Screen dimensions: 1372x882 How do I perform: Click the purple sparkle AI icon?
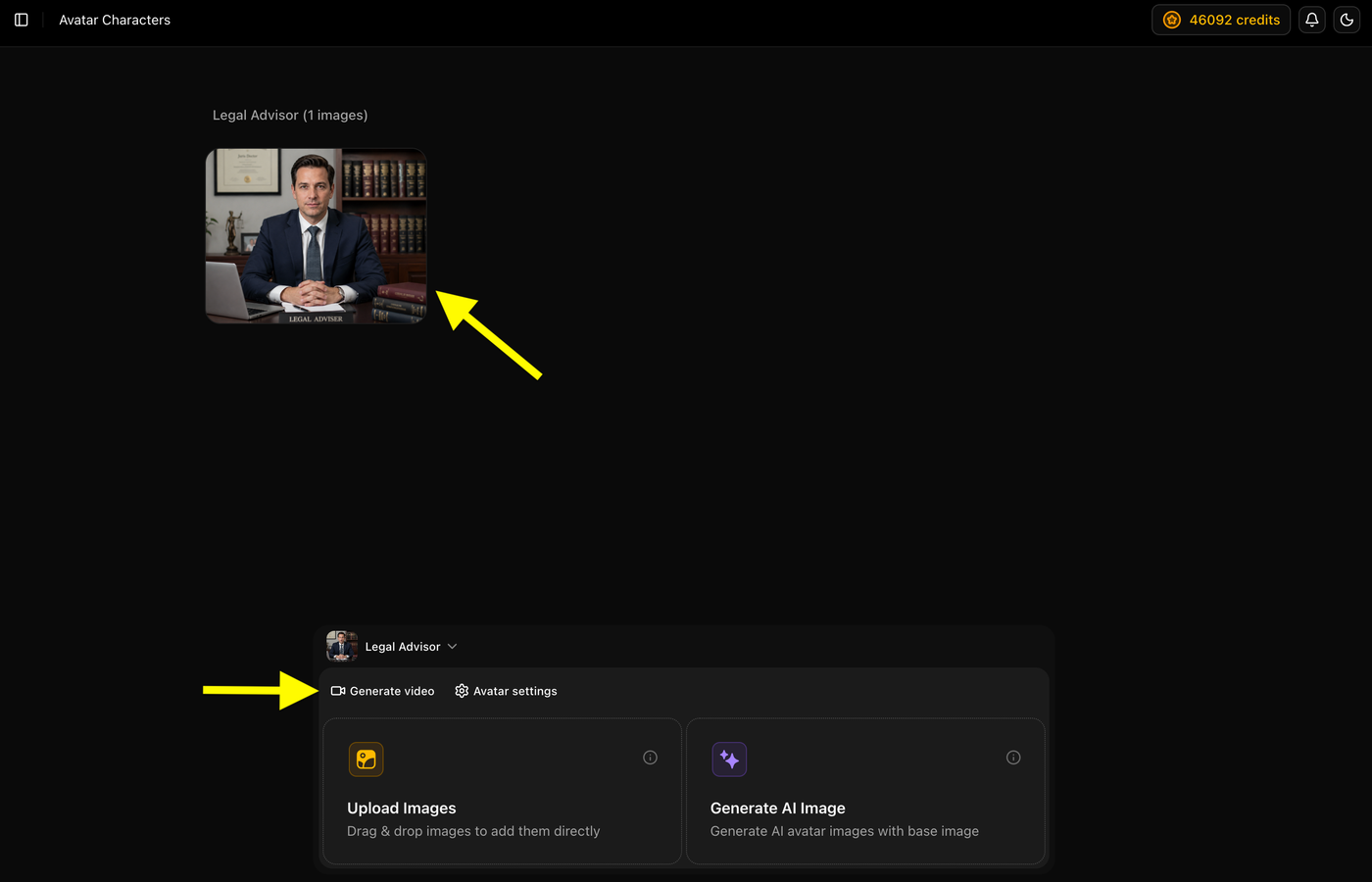tap(729, 759)
